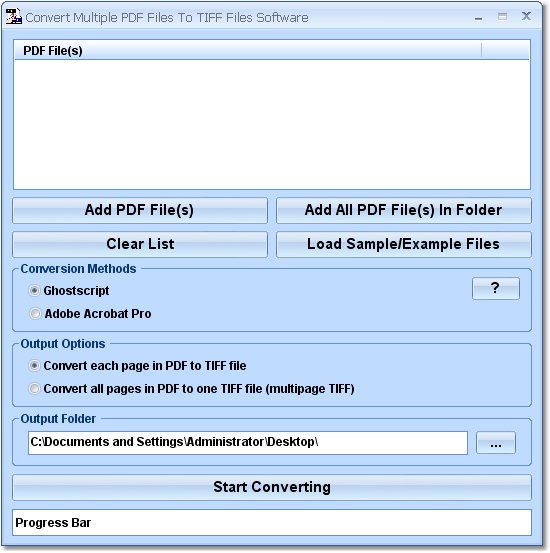Click the Progress Bar area
The image size is (550, 553).
272,522
